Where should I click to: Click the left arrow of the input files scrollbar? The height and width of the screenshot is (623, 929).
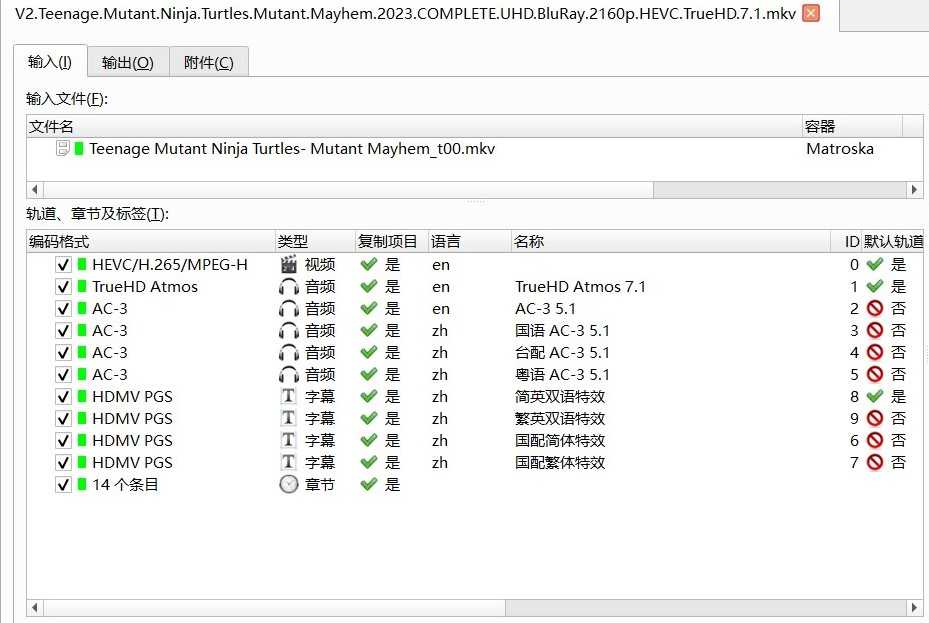(x=35, y=190)
